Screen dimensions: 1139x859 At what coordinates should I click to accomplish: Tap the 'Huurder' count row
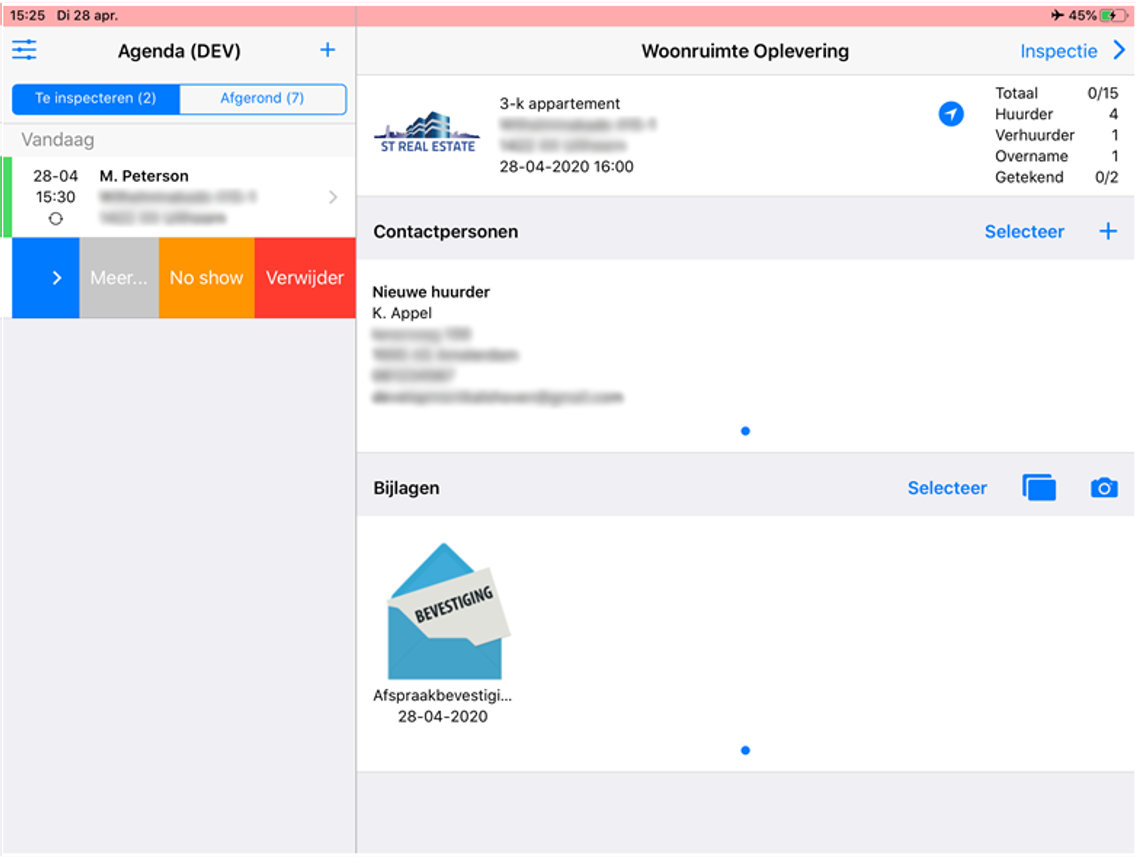coord(1056,114)
